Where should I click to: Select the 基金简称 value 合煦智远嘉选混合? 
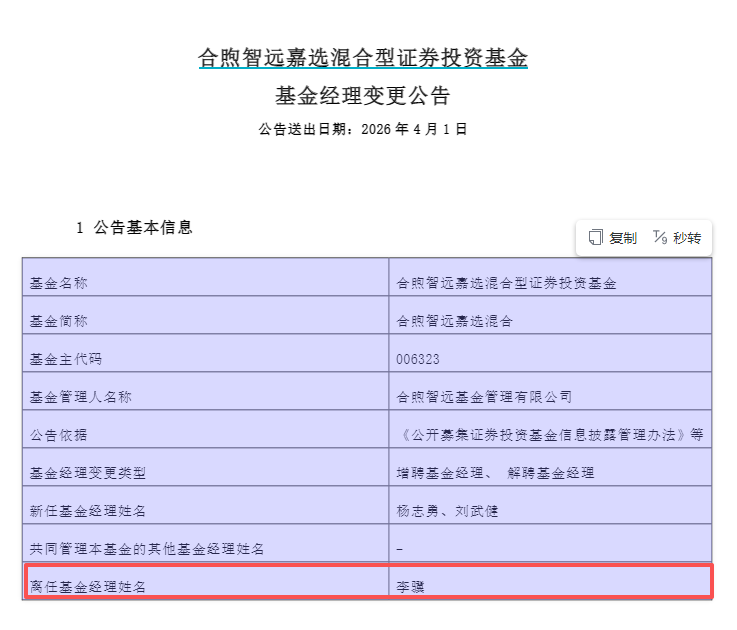pyautogui.click(x=455, y=321)
